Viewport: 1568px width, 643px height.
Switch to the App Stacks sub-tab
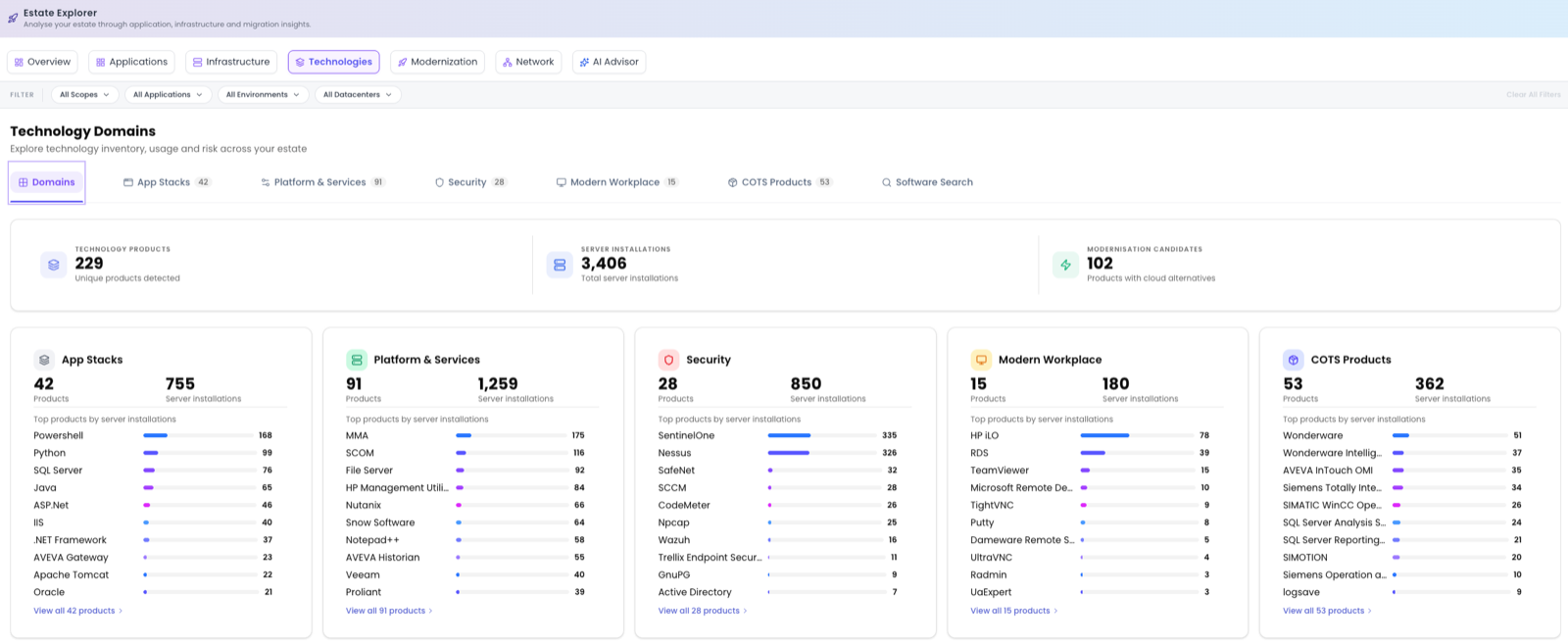[167, 182]
